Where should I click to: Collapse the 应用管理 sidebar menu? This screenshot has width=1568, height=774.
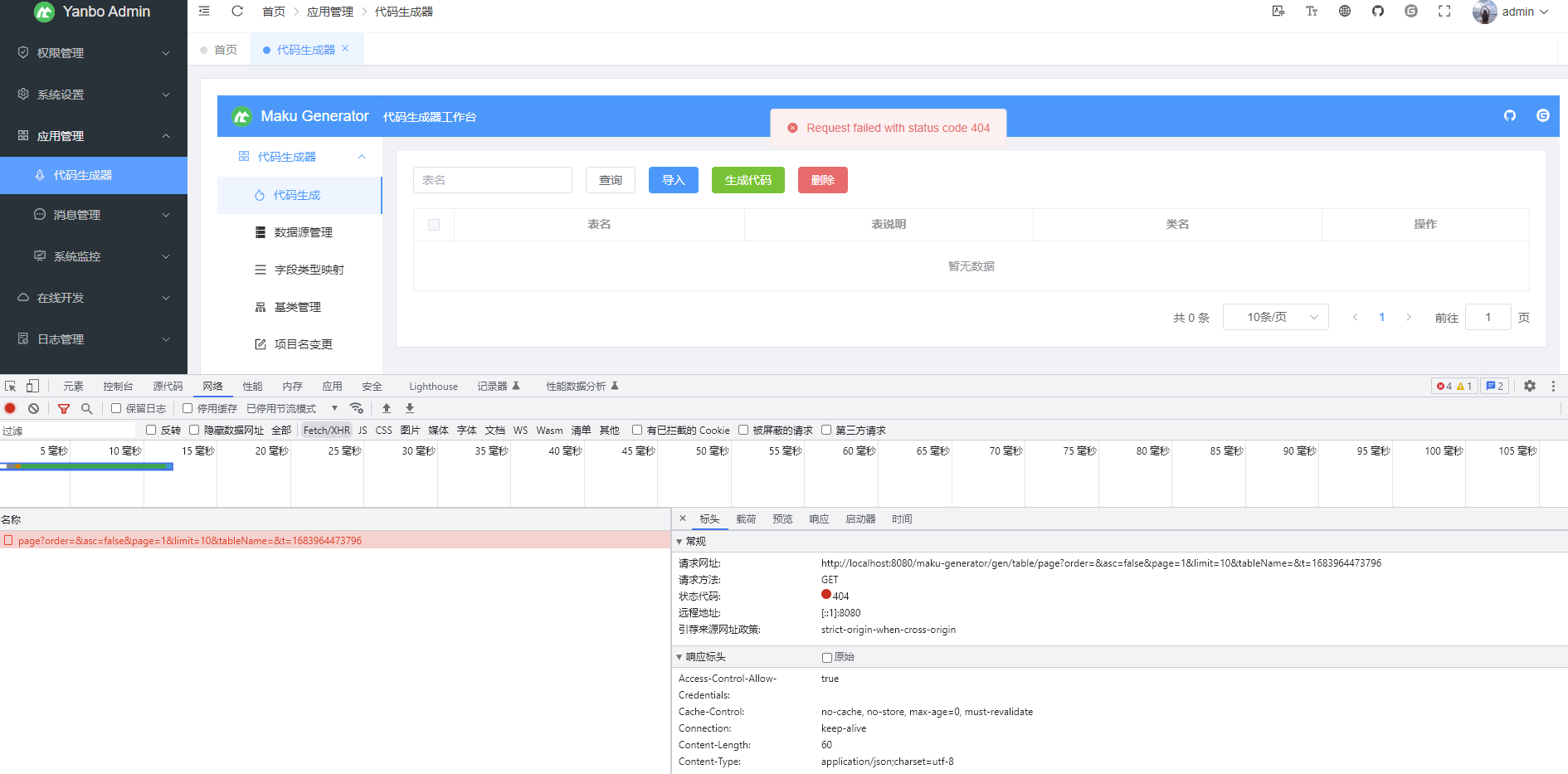(x=94, y=136)
